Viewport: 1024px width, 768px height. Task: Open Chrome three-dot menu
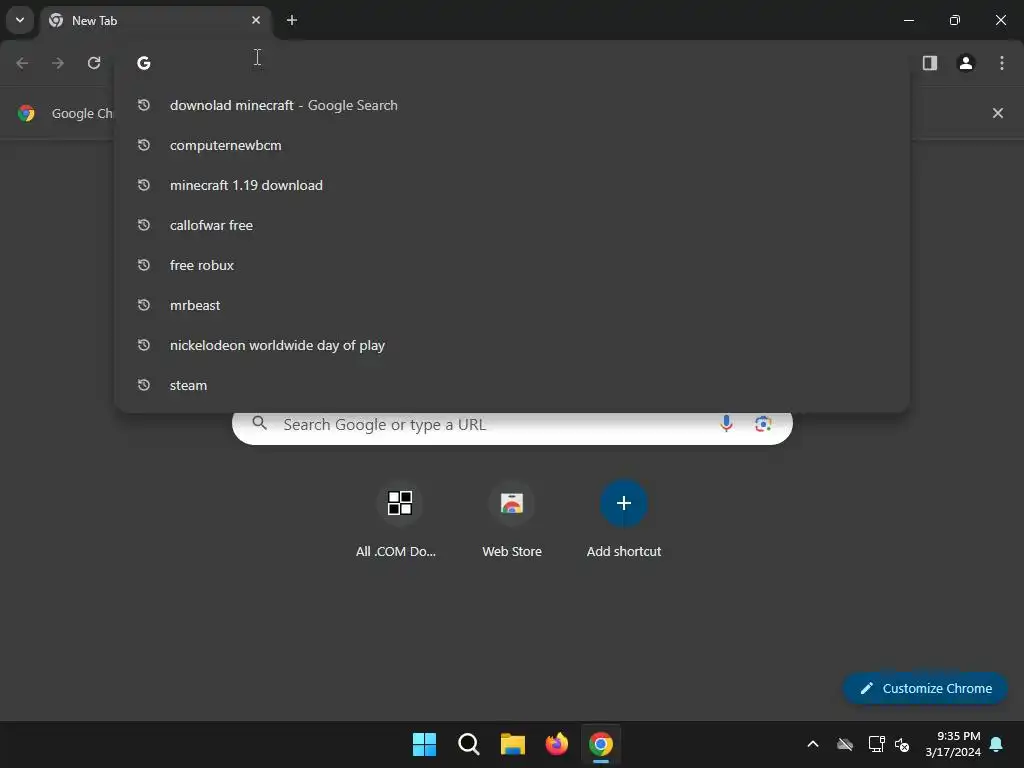point(1002,63)
